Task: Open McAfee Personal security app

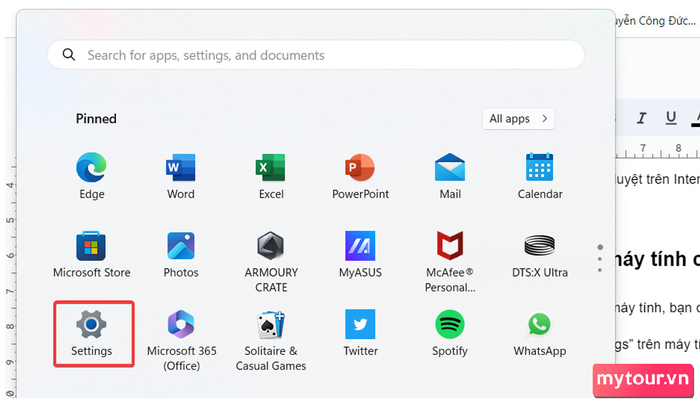Action: click(450, 261)
